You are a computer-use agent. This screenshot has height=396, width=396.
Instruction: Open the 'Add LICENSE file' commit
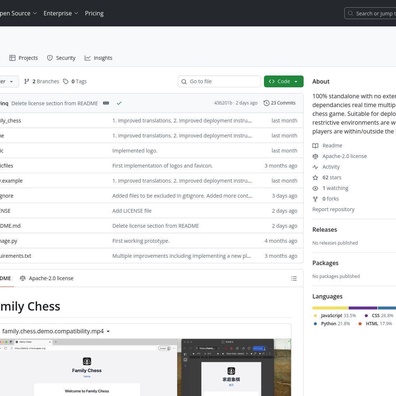[x=132, y=211]
